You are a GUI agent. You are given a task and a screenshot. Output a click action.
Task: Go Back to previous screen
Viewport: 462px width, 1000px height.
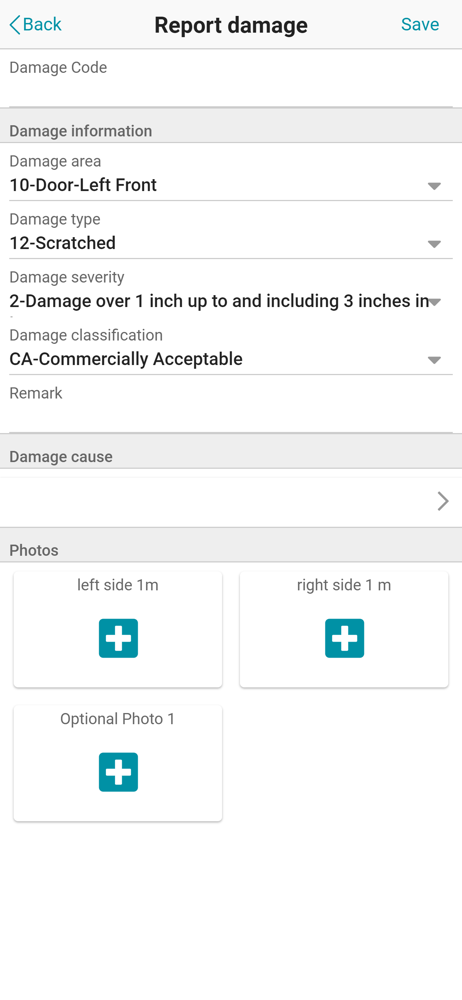[36, 25]
